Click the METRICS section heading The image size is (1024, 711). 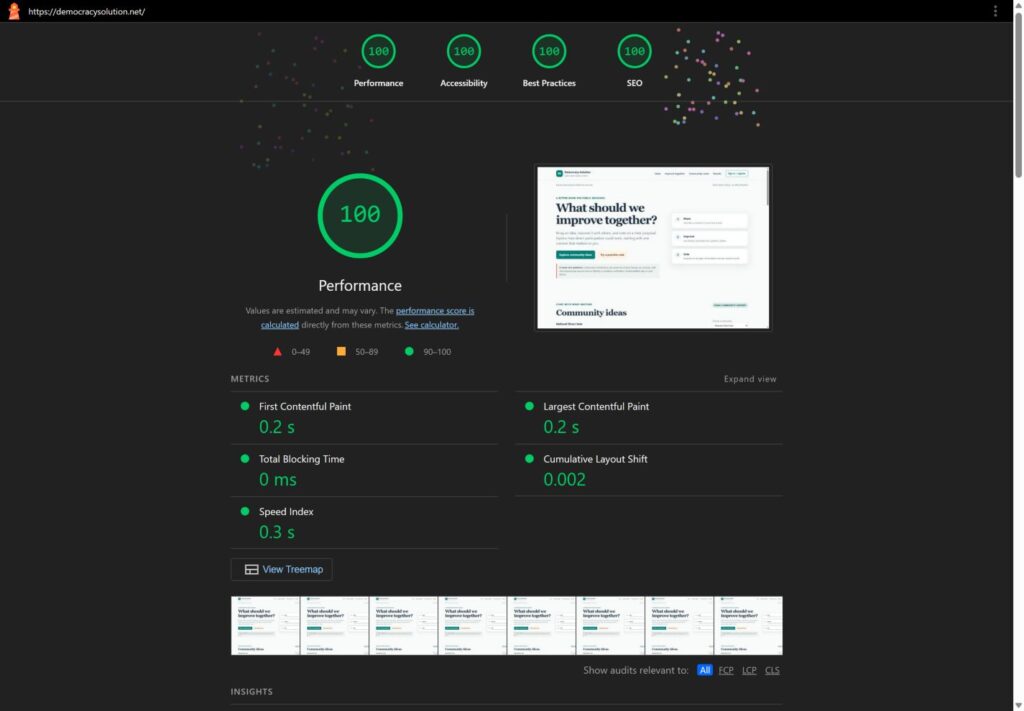click(249, 379)
